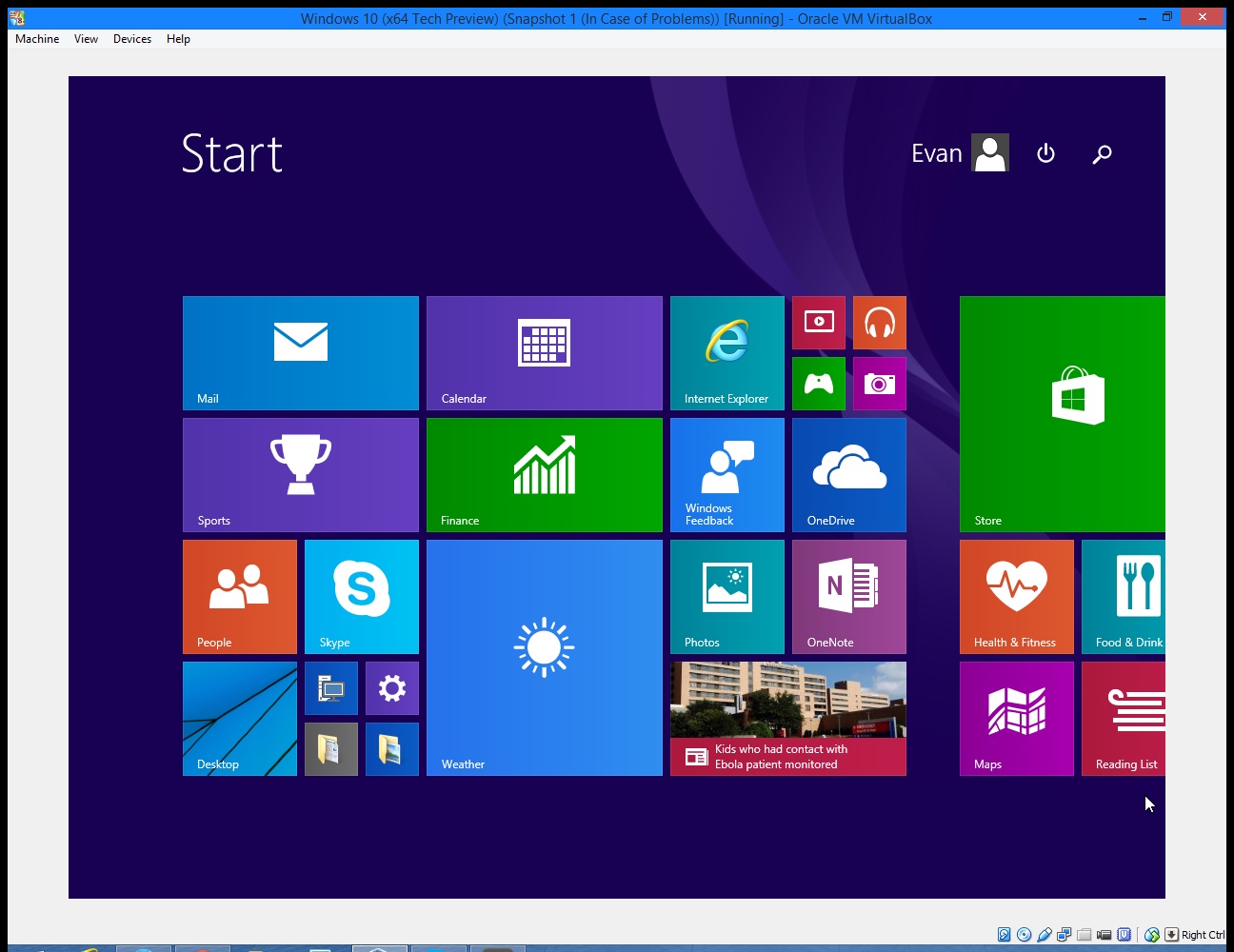Open the orange Music headphones tile
The width and height of the screenshot is (1234, 952).
880,323
